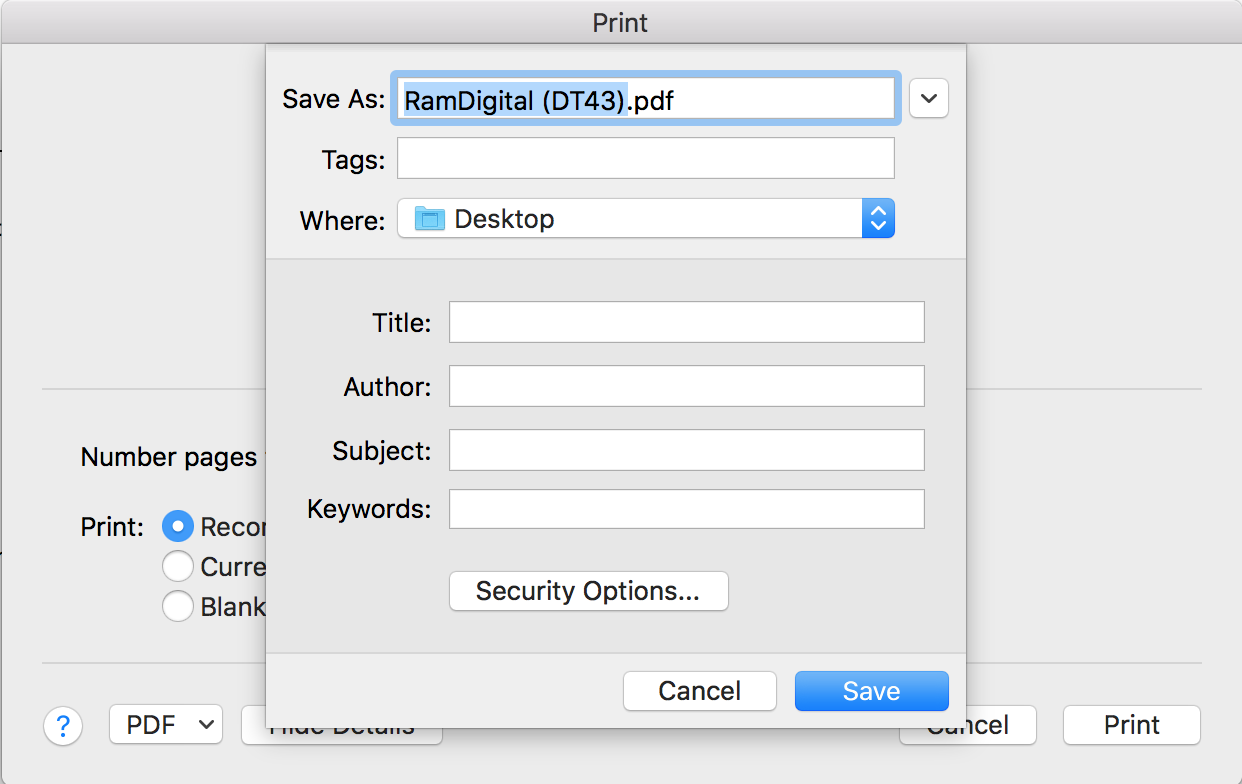1242x784 pixels.
Task: Click the blue help question mark icon
Action: pos(63,725)
